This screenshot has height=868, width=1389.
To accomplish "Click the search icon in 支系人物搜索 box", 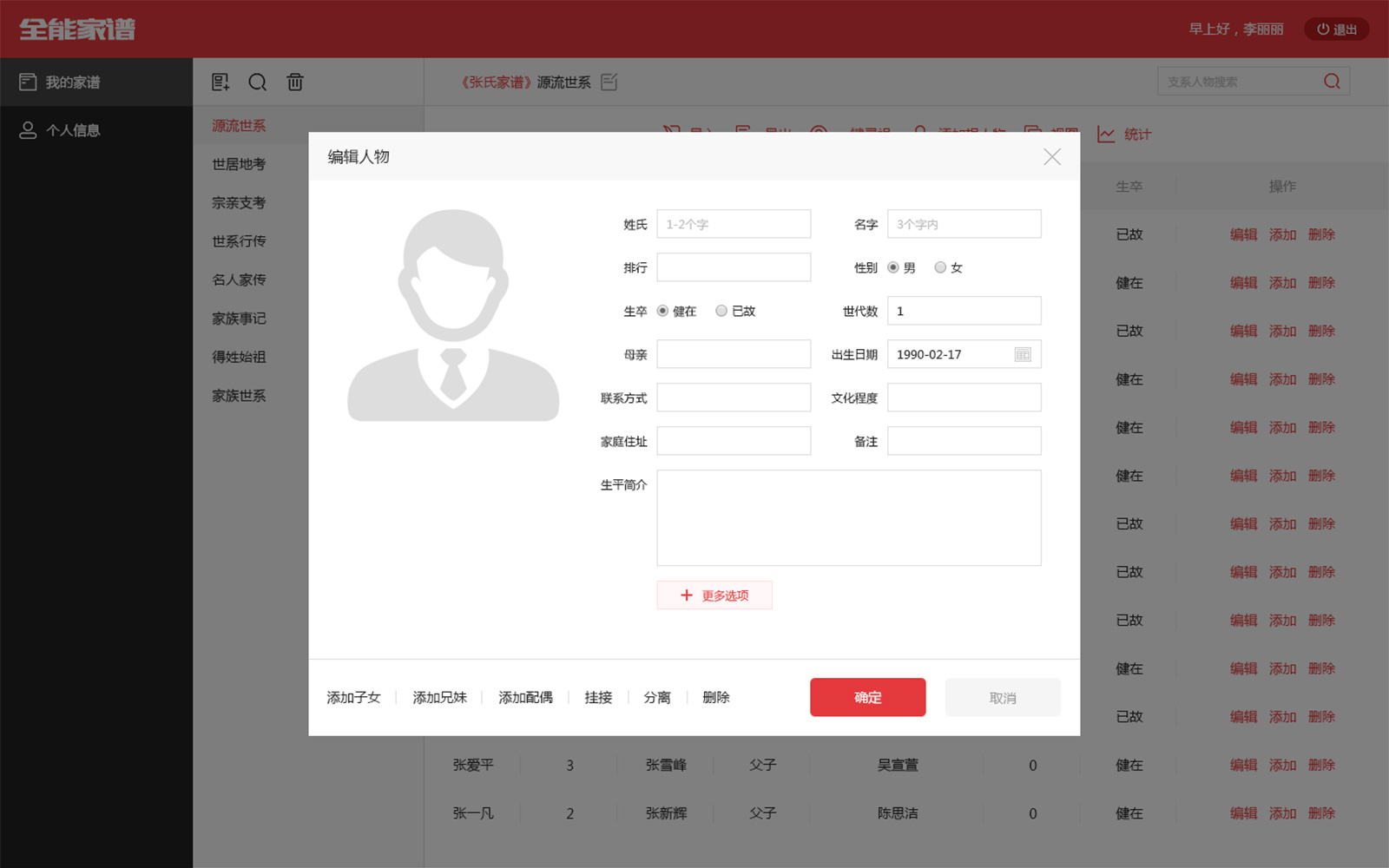I will pos(1333,82).
